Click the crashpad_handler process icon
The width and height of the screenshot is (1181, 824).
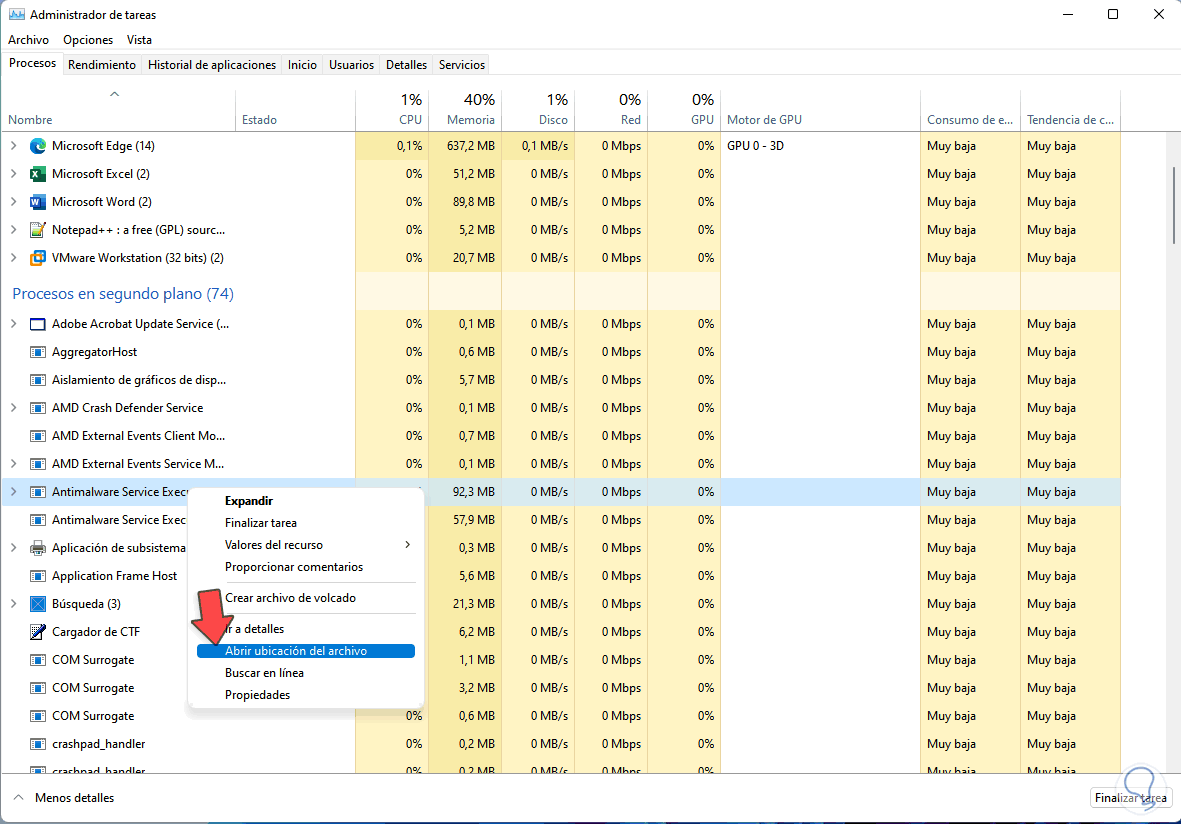click(x=38, y=743)
